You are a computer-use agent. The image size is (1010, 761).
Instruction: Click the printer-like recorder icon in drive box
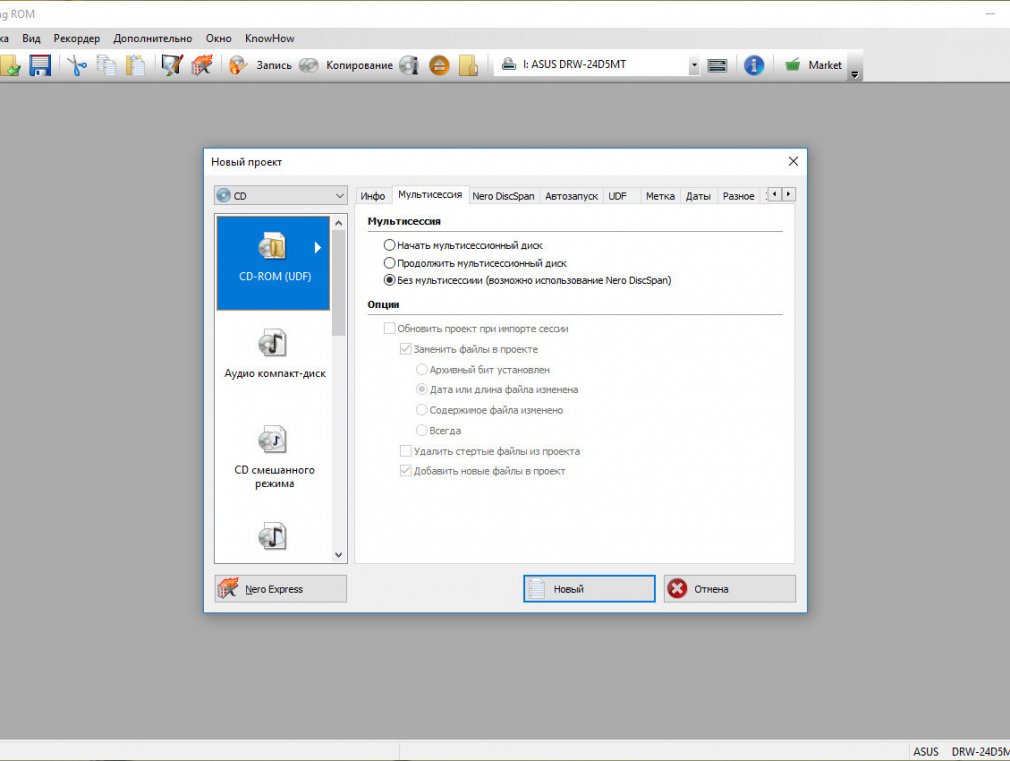[x=509, y=64]
